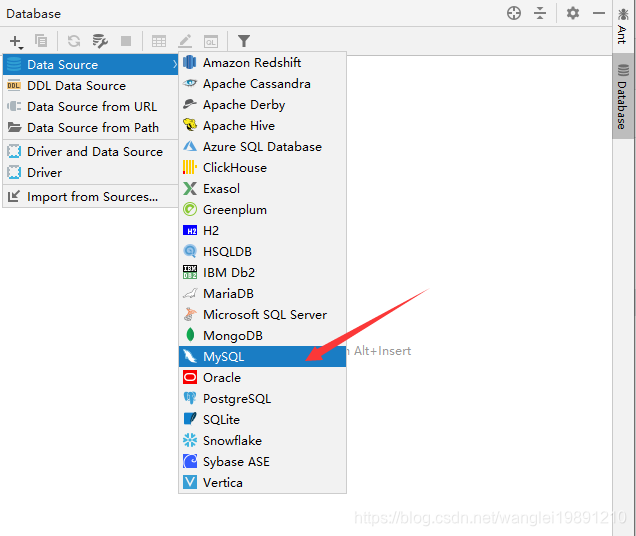Select Exasol data source
Viewport: 636px width, 536px height.
click(x=262, y=189)
